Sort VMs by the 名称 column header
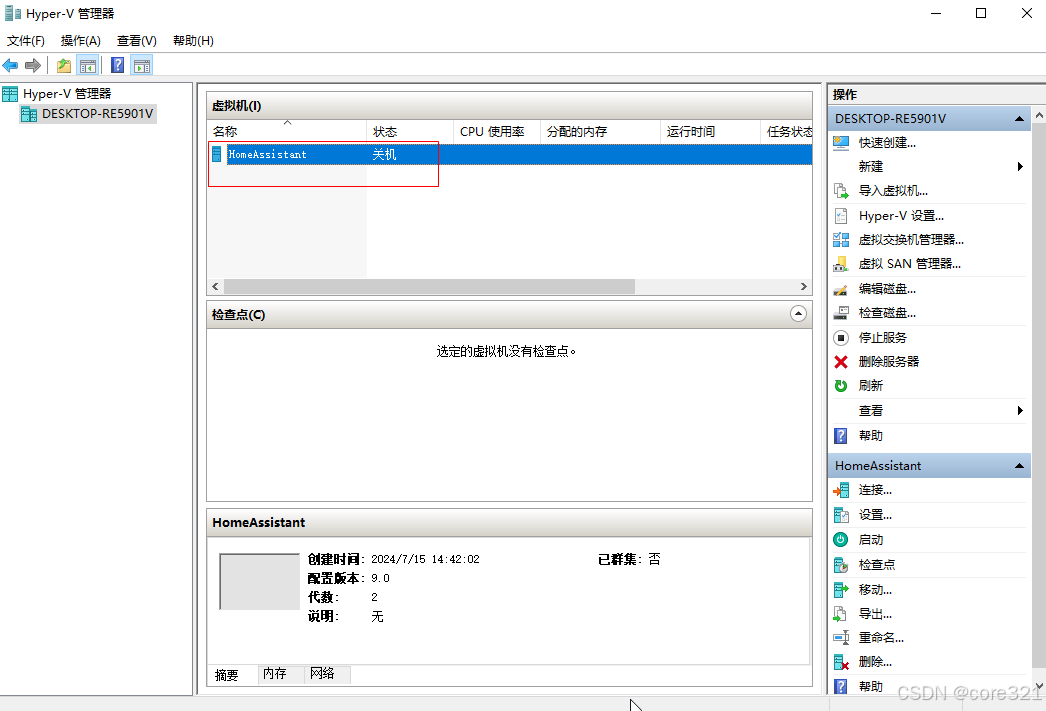Screen dimensions: 1046x711 (287, 131)
